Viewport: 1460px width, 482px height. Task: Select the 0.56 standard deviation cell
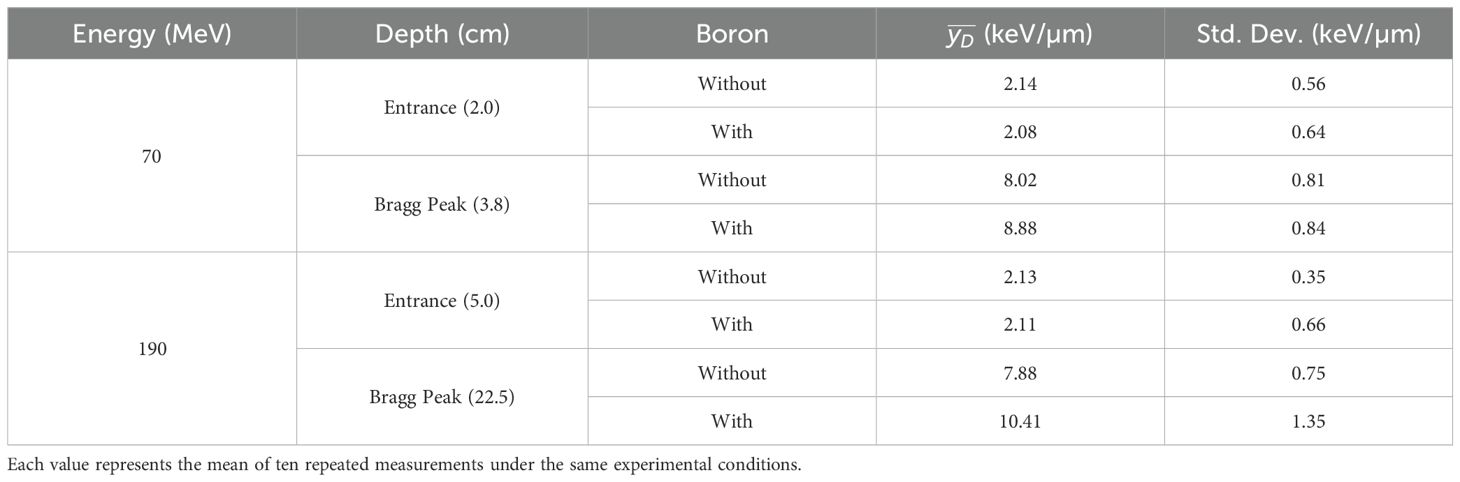(1308, 84)
